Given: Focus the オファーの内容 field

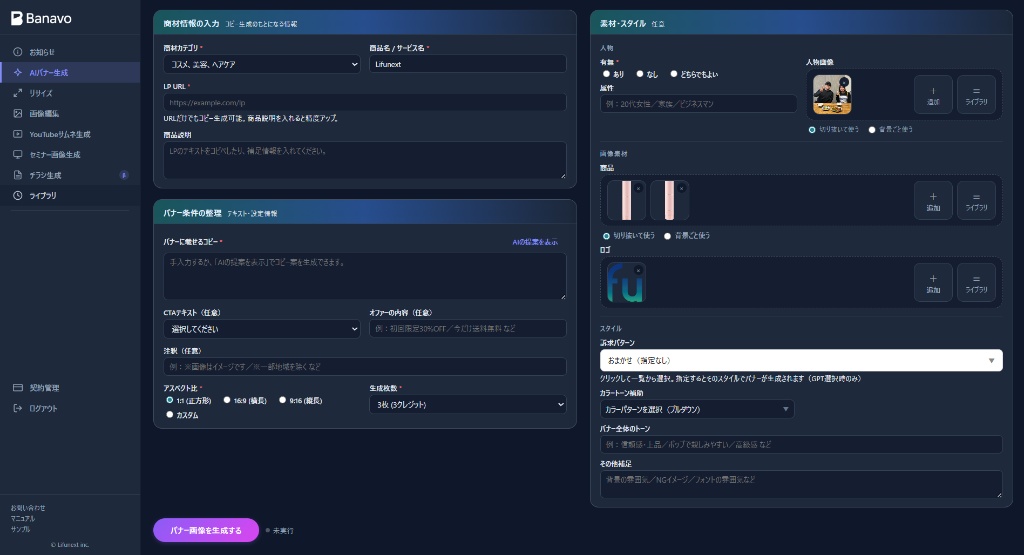Looking at the screenshot, I should click(x=468, y=328).
